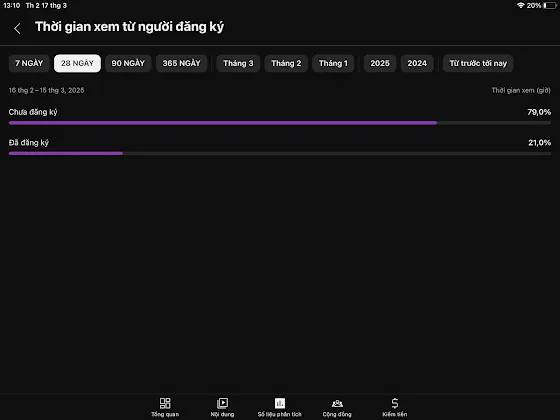Open the Cộng đồng community icon

click(x=337, y=404)
